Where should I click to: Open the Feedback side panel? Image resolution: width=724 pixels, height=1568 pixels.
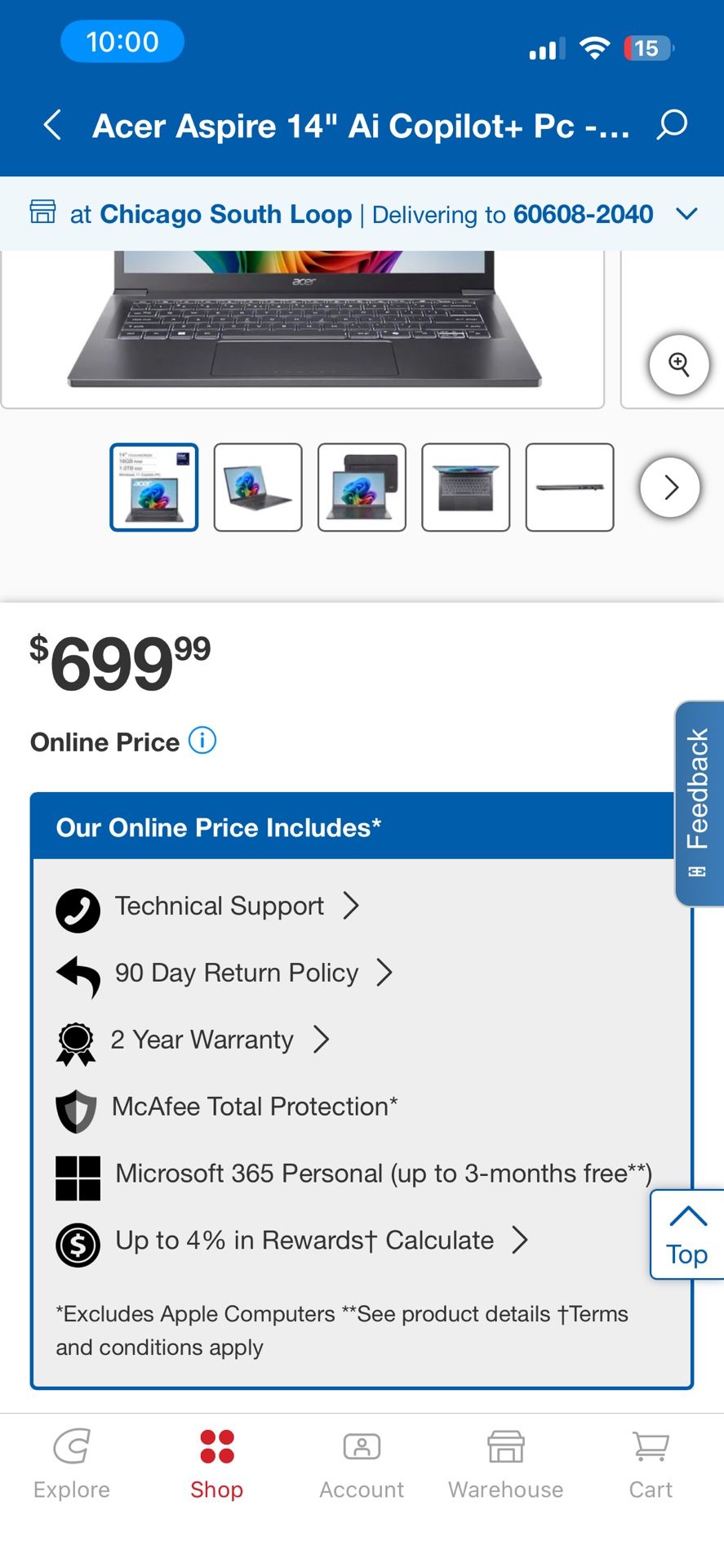click(699, 802)
